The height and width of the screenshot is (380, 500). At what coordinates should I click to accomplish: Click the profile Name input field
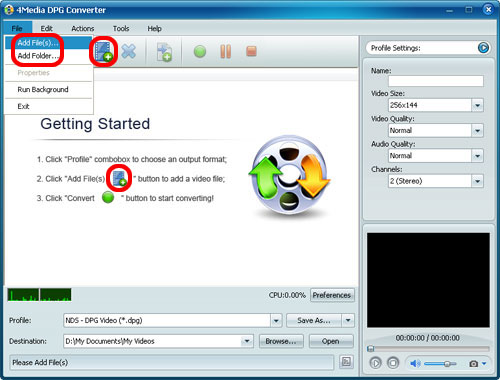point(436,81)
